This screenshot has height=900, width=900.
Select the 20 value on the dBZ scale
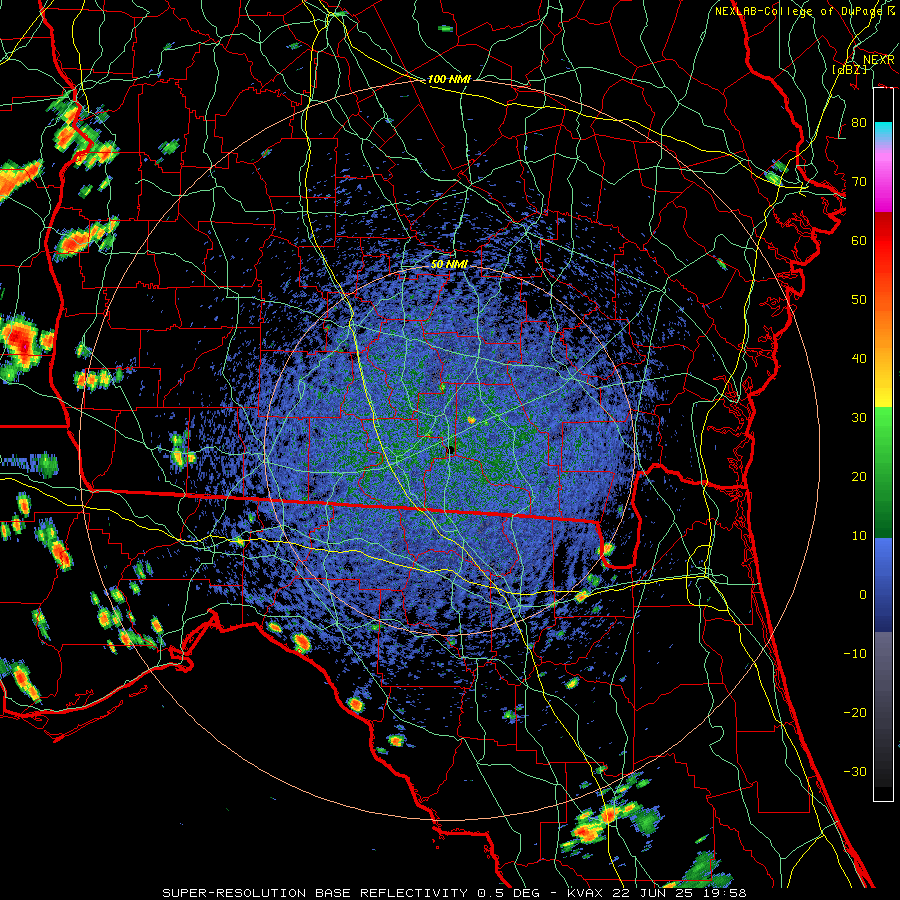[x=859, y=477]
